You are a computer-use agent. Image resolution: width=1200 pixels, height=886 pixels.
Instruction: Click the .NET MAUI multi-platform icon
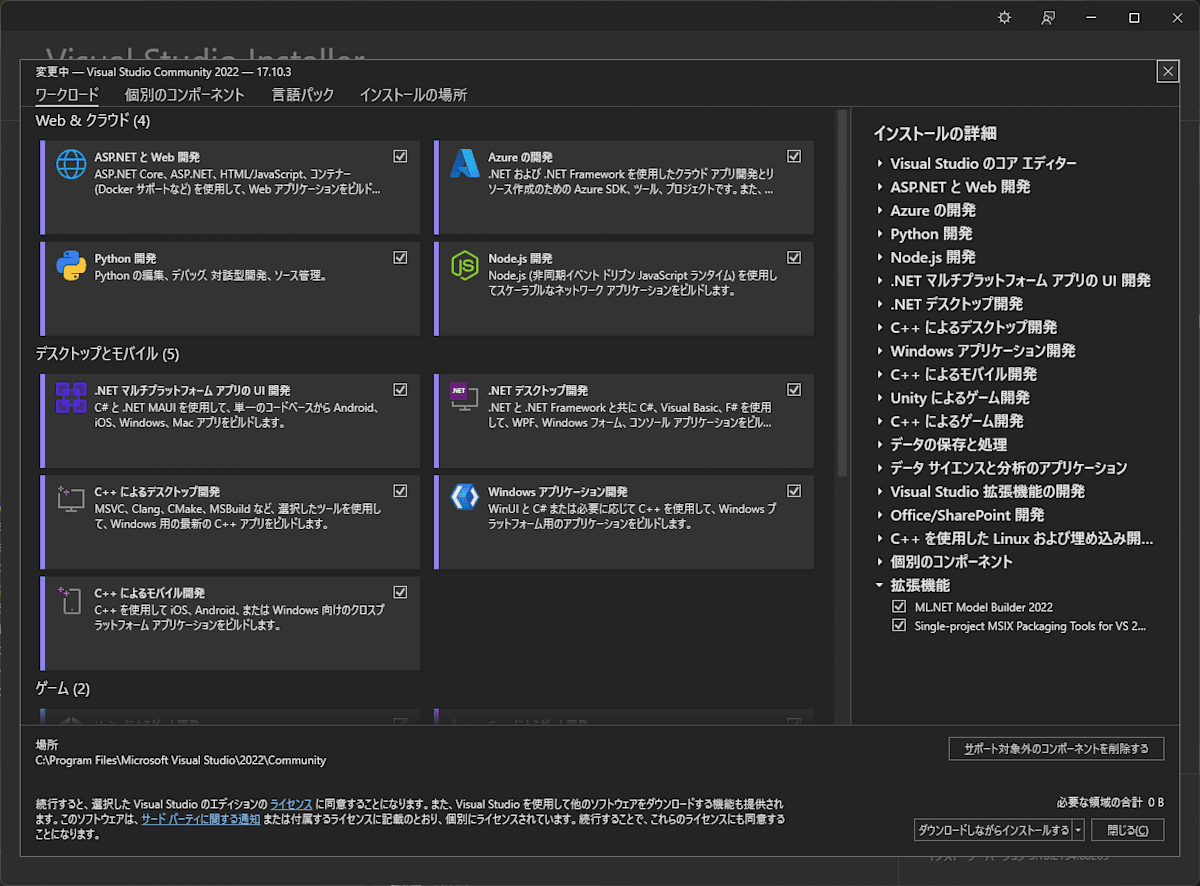click(x=71, y=398)
